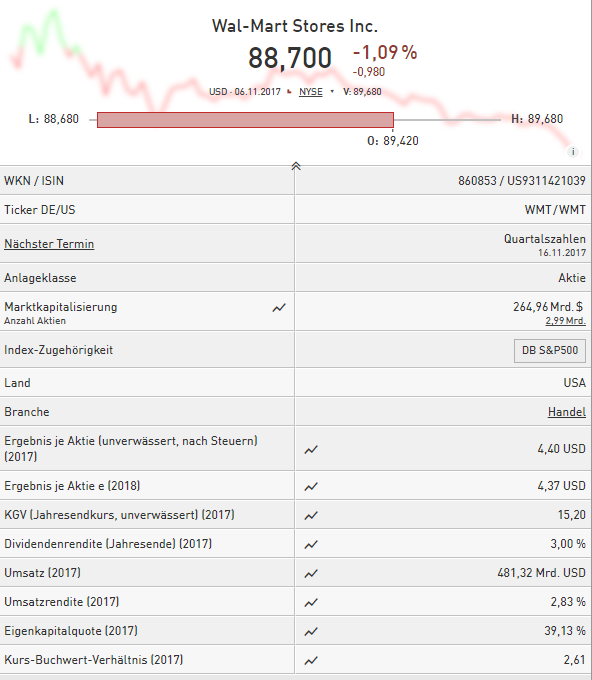Click dividend yield value 3,00 %
This screenshot has width=592, height=680.
tap(568, 544)
